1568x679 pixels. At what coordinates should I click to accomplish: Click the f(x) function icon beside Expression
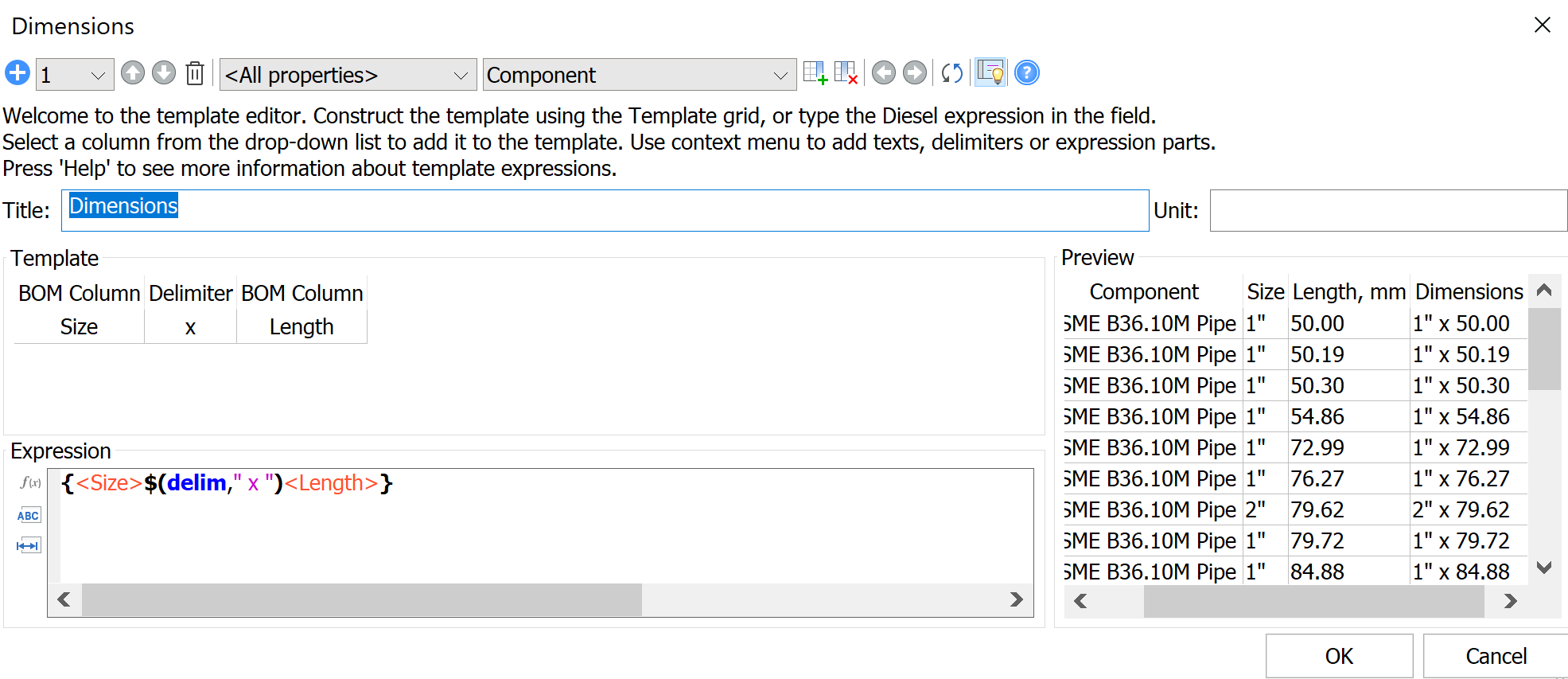[x=29, y=482]
